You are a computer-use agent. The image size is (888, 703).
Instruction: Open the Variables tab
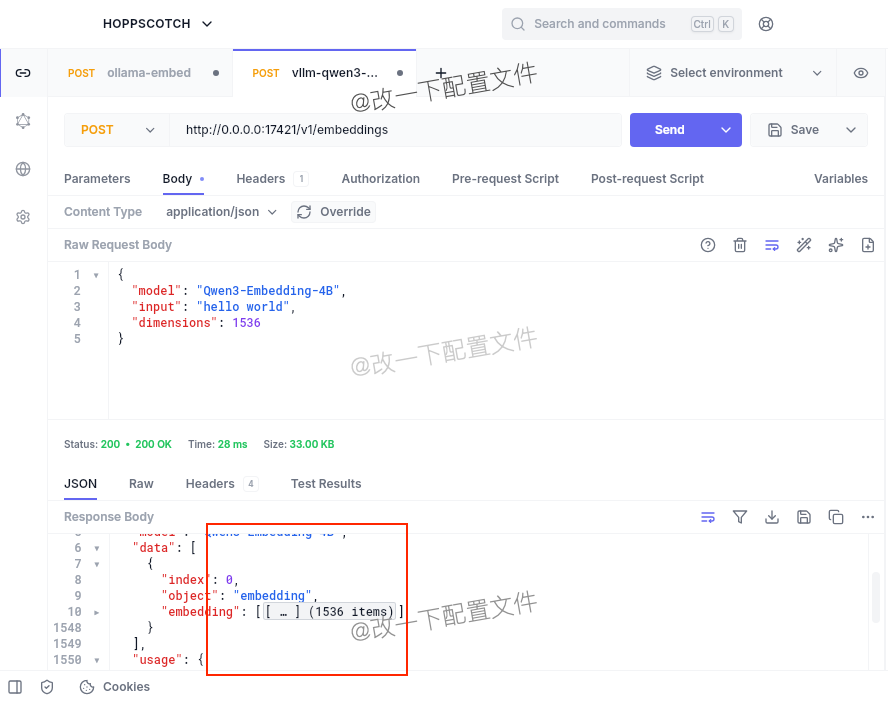(x=840, y=179)
